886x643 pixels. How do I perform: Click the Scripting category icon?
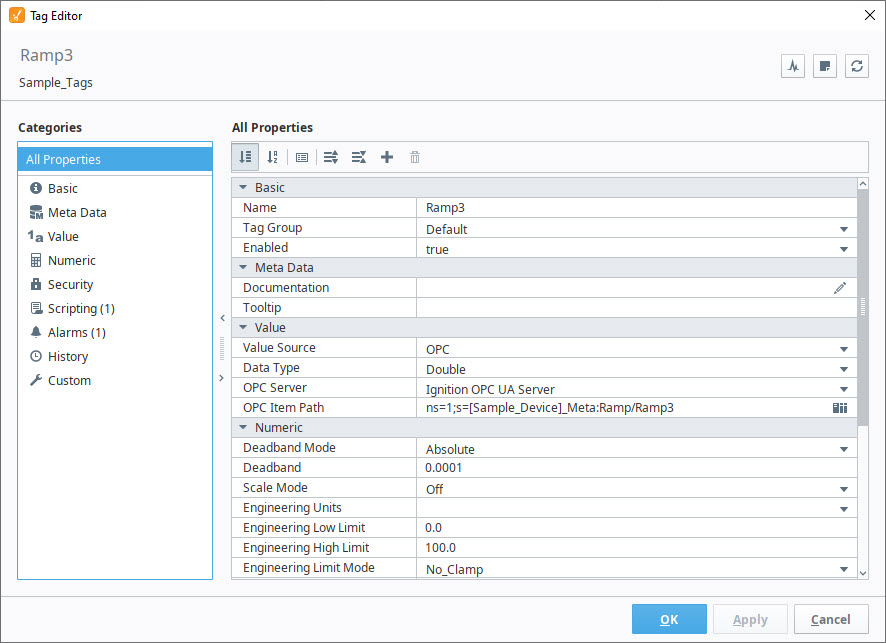pos(36,309)
